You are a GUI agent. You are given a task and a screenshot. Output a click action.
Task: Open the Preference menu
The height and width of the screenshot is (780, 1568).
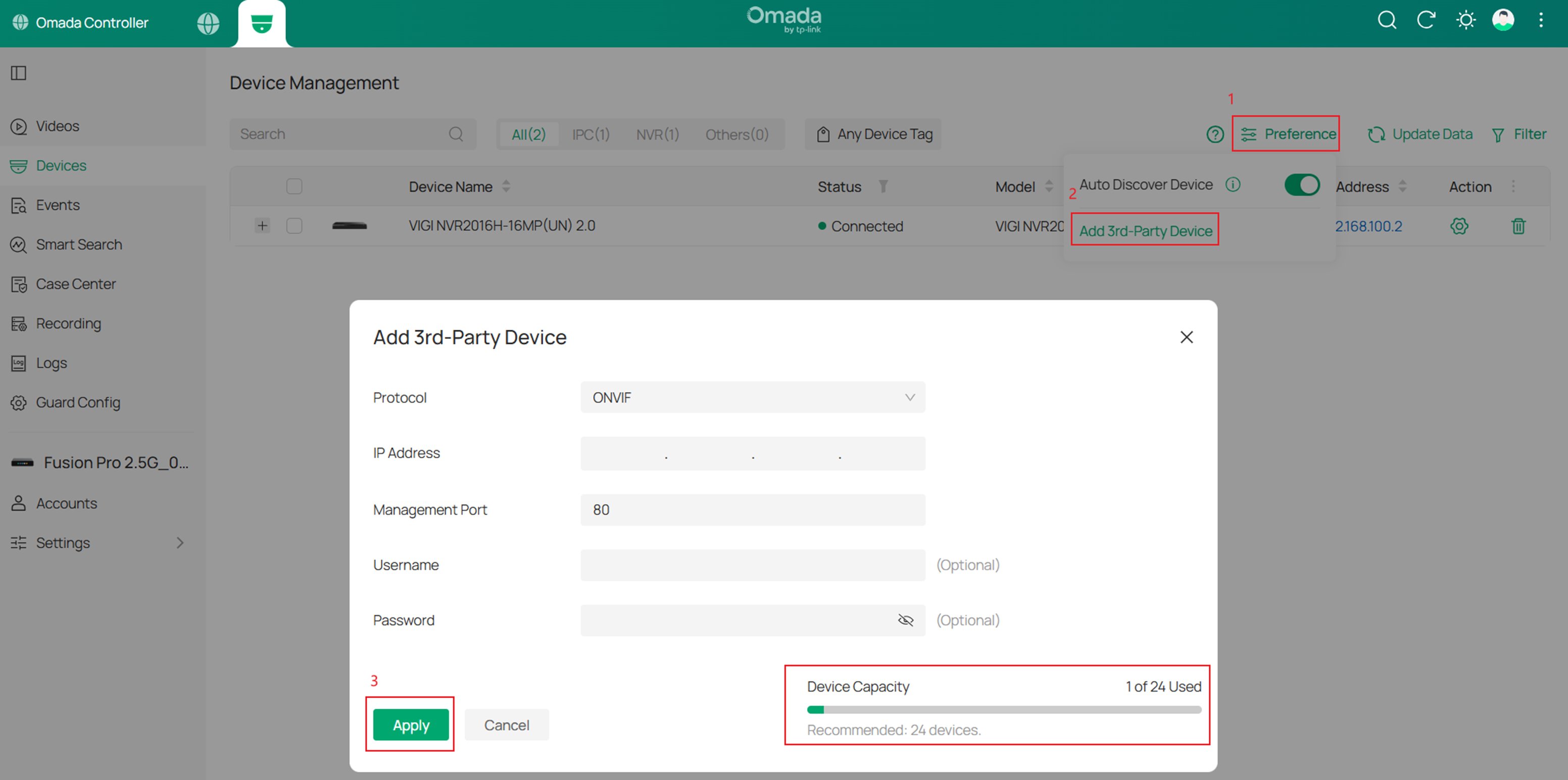[x=1288, y=134]
